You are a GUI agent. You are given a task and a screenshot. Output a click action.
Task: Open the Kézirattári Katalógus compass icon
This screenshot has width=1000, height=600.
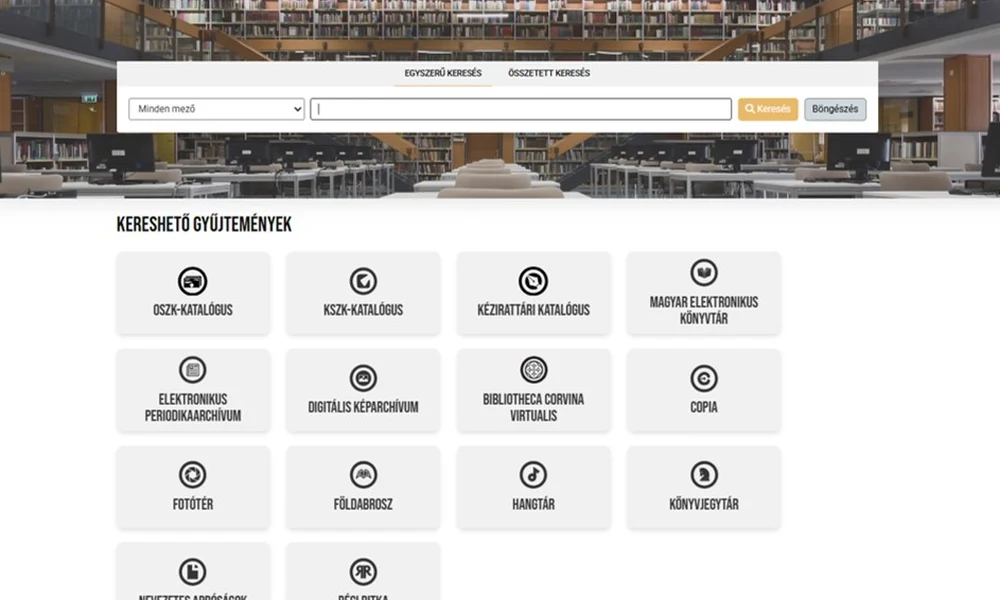533,281
